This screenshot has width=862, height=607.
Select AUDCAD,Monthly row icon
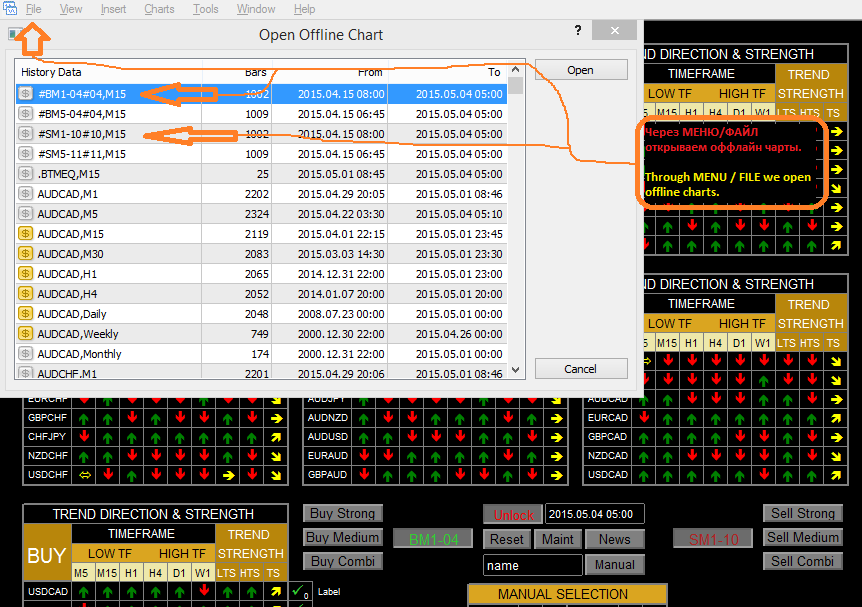25,354
